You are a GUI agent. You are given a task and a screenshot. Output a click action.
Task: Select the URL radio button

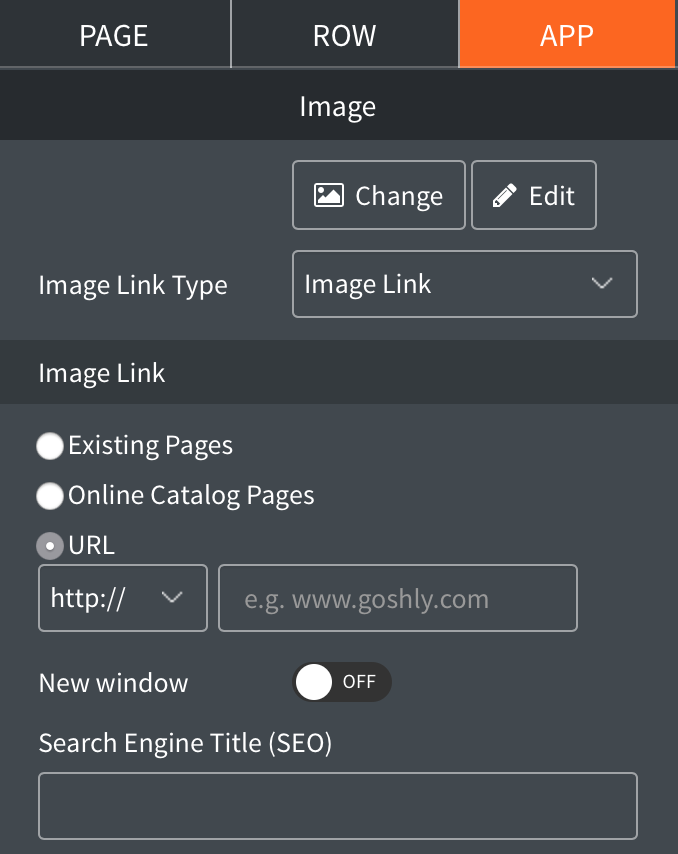(x=50, y=546)
